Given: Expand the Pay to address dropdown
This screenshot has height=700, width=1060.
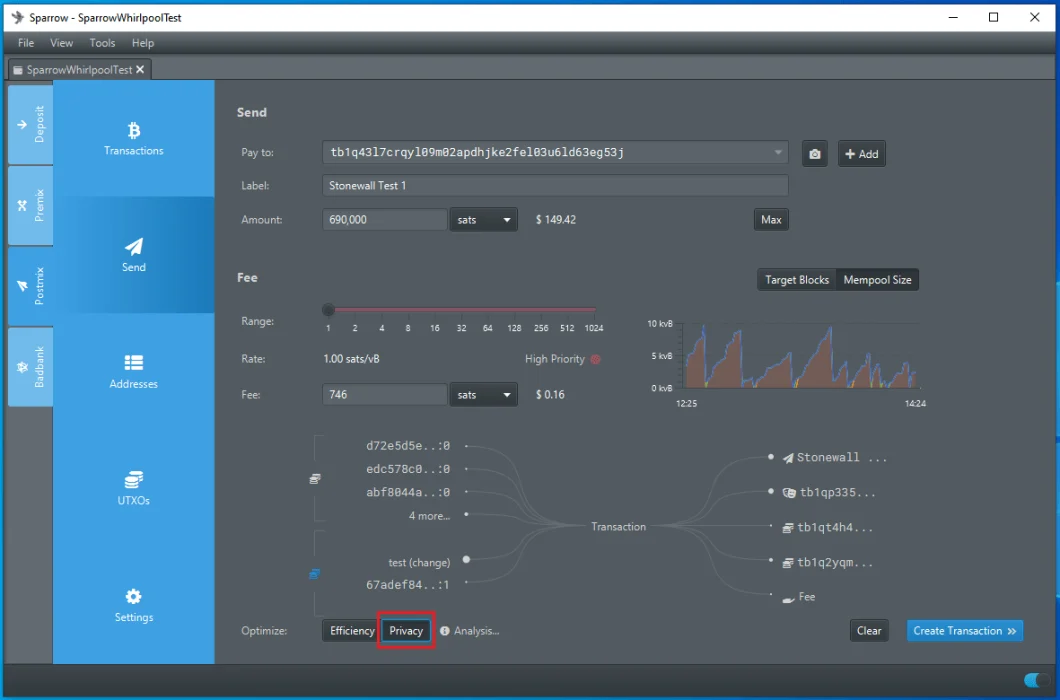Looking at the screenshot, I should pos(778,153).
